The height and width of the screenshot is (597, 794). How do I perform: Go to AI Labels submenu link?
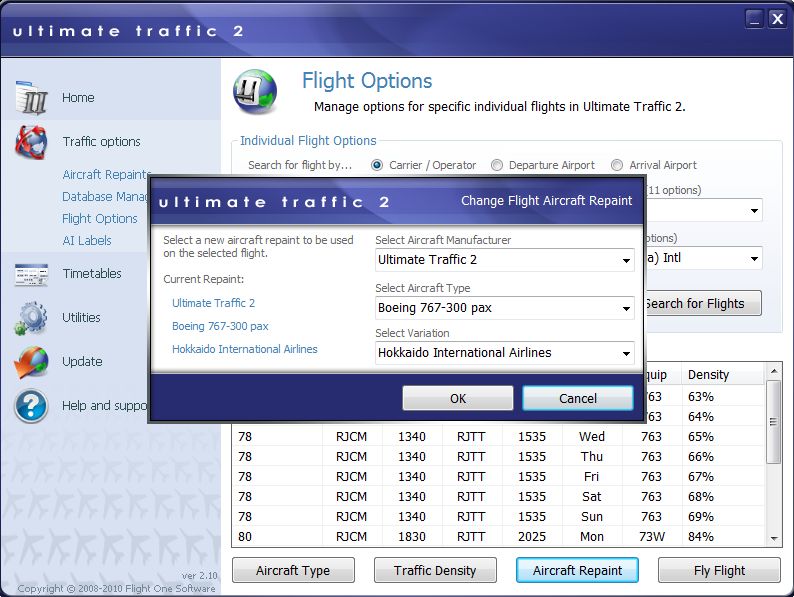tap(87, 241)
